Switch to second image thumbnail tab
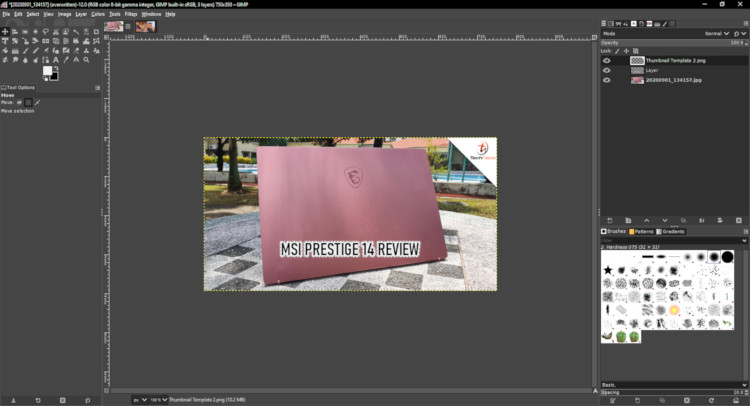The image size is (750, 406). [x=145, y=27]
